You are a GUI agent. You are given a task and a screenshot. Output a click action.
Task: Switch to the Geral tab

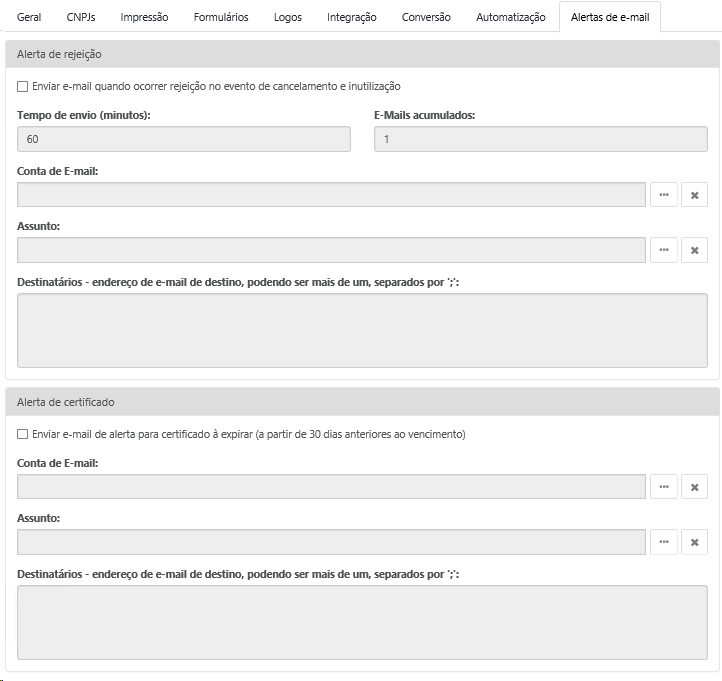tap(29, 17)
